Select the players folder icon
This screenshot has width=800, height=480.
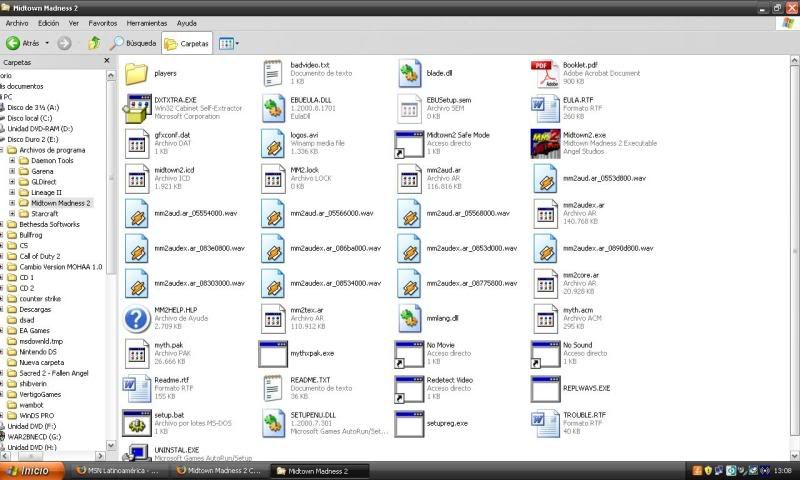coord(137,73)
